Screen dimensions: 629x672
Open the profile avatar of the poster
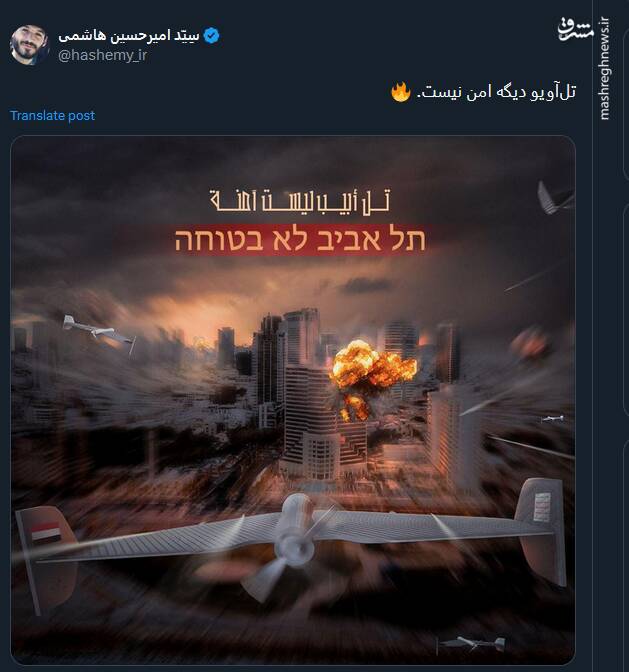pos(29,45)
